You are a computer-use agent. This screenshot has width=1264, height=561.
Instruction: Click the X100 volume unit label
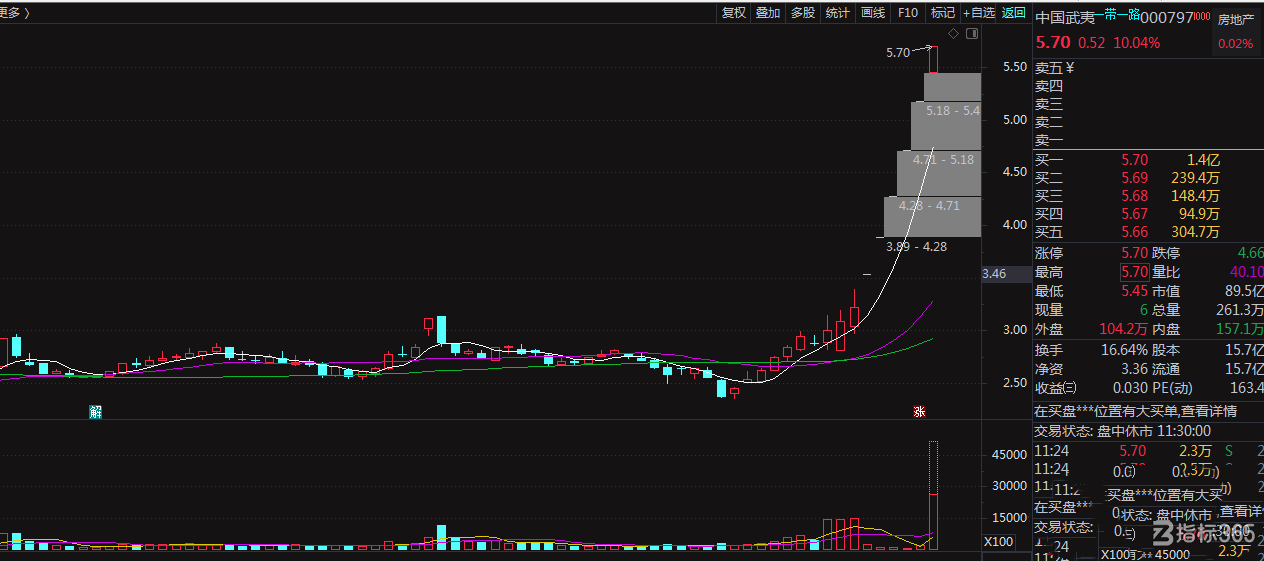pyautogui.click(x=999, y=541)
